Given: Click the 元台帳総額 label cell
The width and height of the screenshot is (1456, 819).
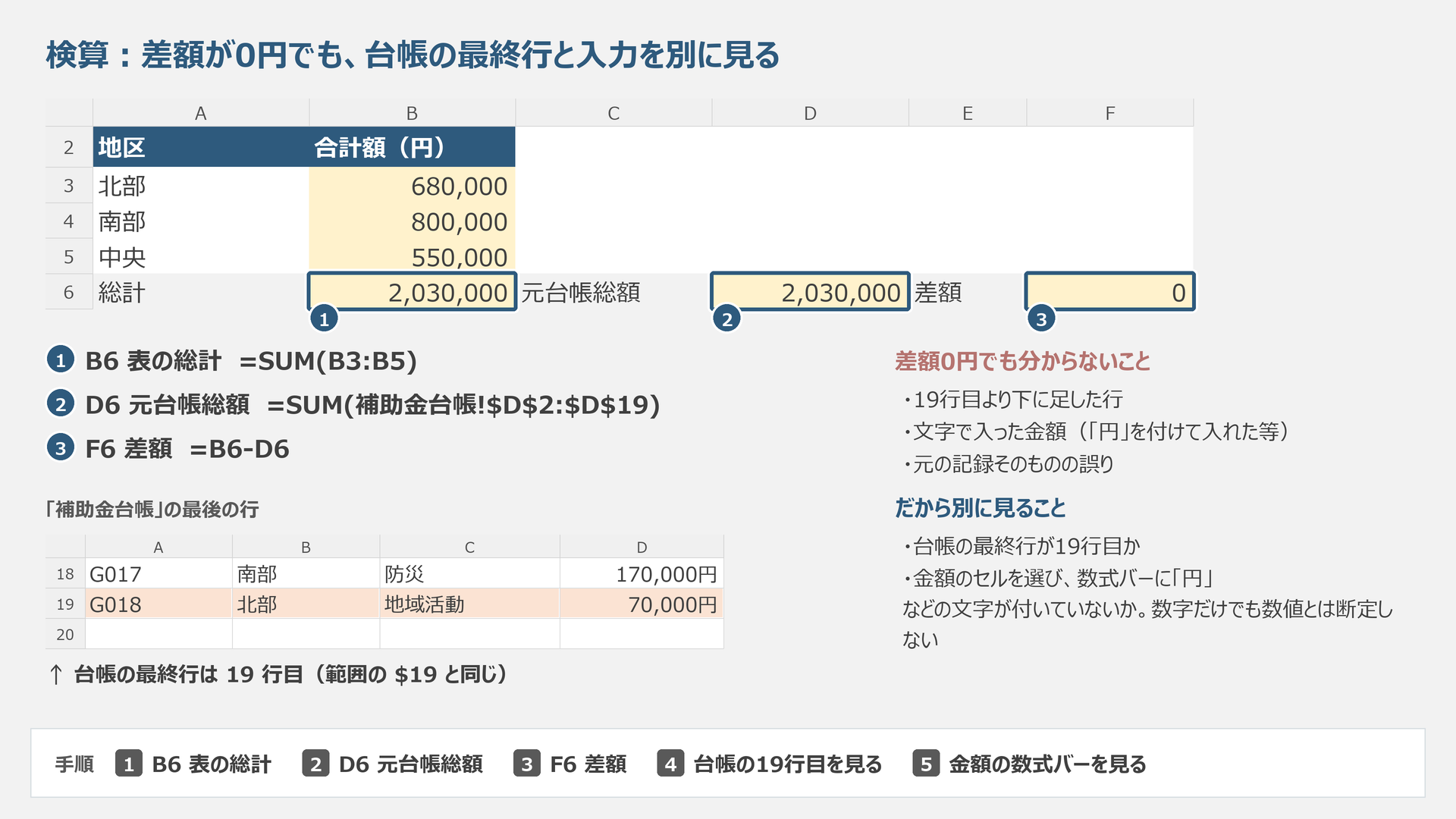Looking at the screenshot, I should pyautogui.click(x=613, y=292).
